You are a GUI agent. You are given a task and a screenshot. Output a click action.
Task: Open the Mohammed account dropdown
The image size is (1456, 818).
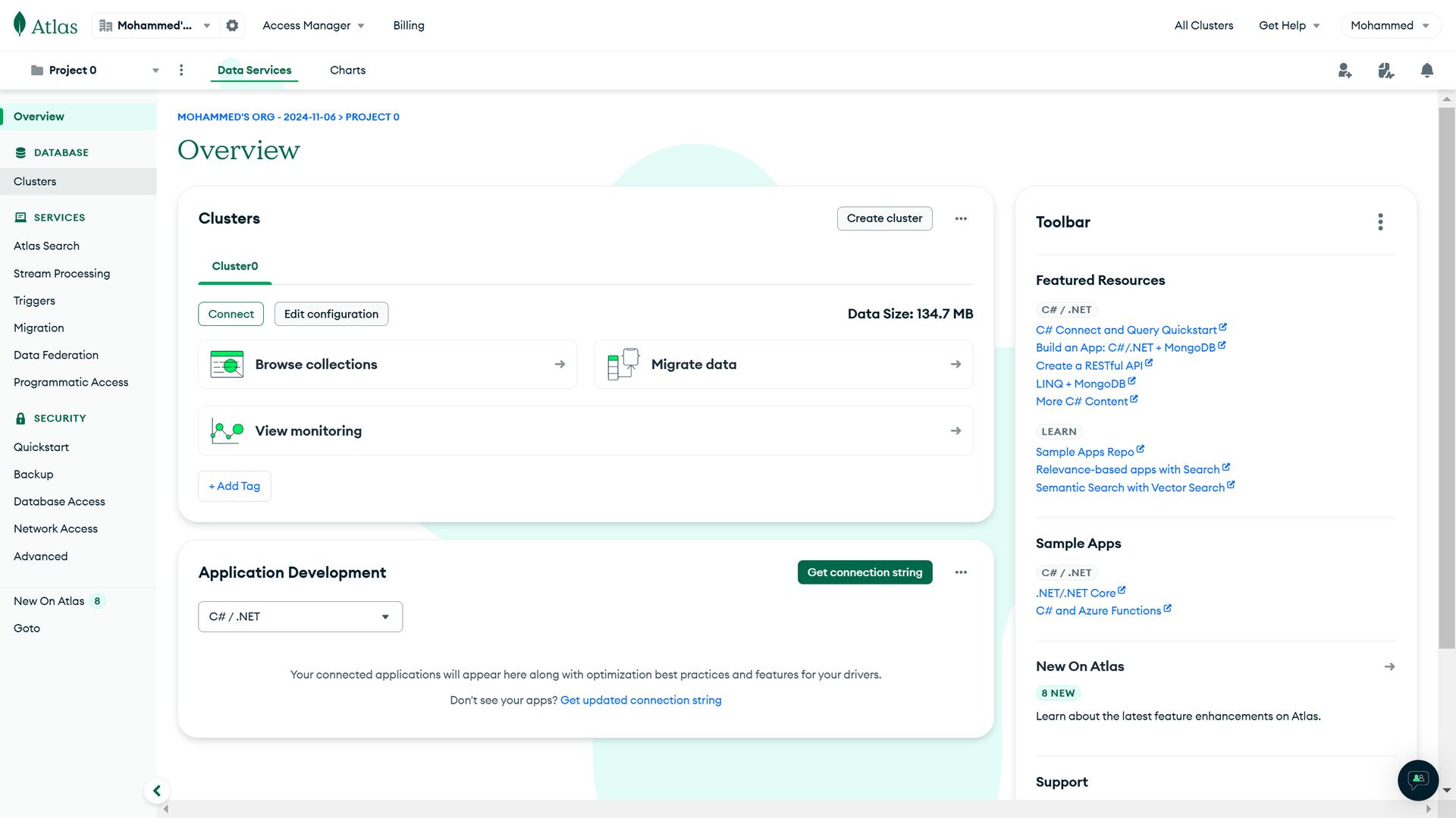pyautogui.click(x=1390, y=25)
